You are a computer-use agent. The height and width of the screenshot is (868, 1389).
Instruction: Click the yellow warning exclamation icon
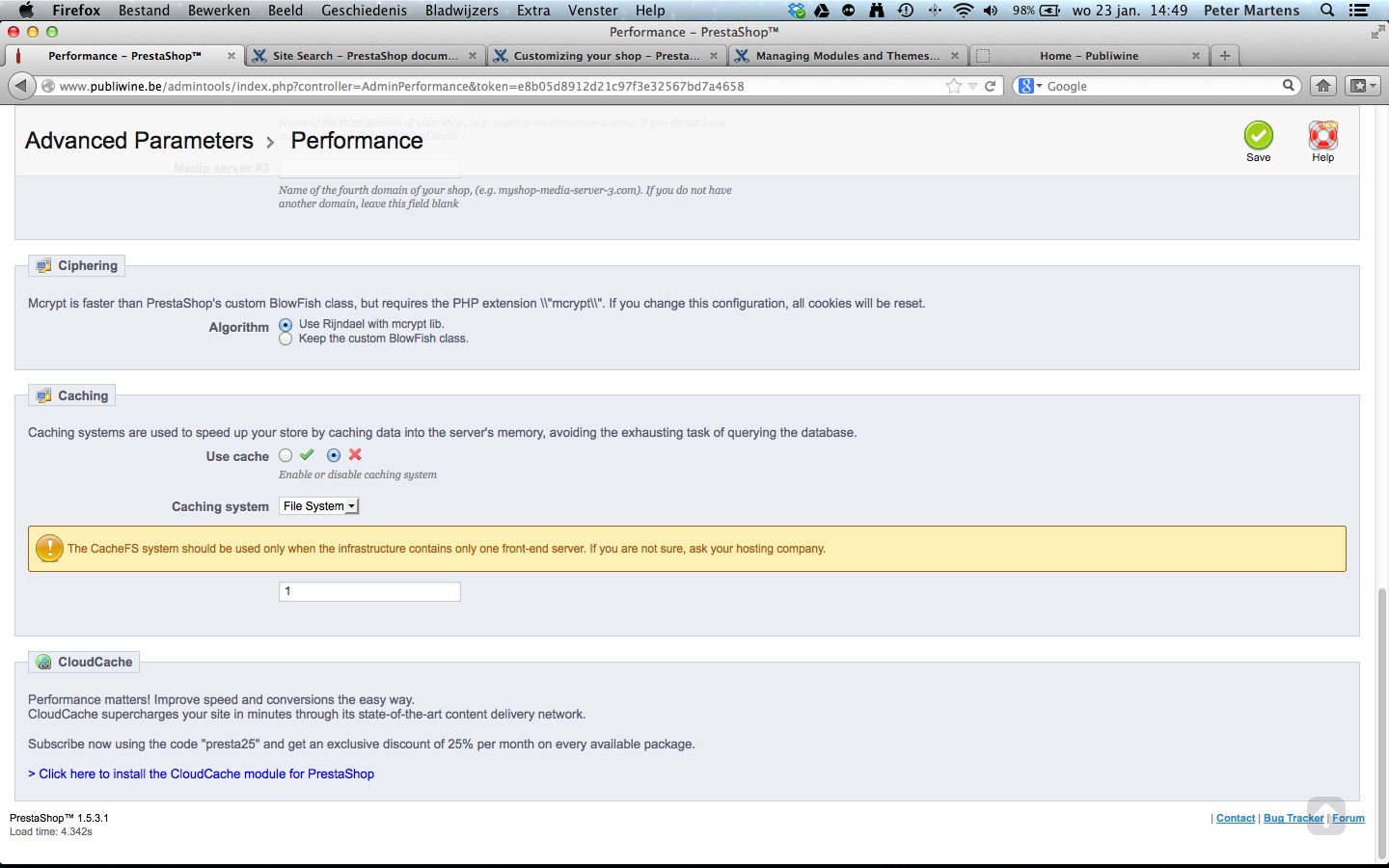coord(49,548)
